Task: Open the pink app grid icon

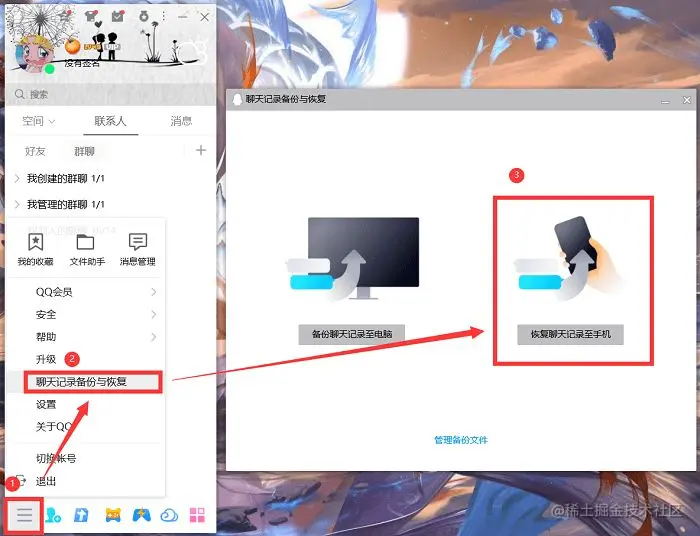Action: pos(197,515)
